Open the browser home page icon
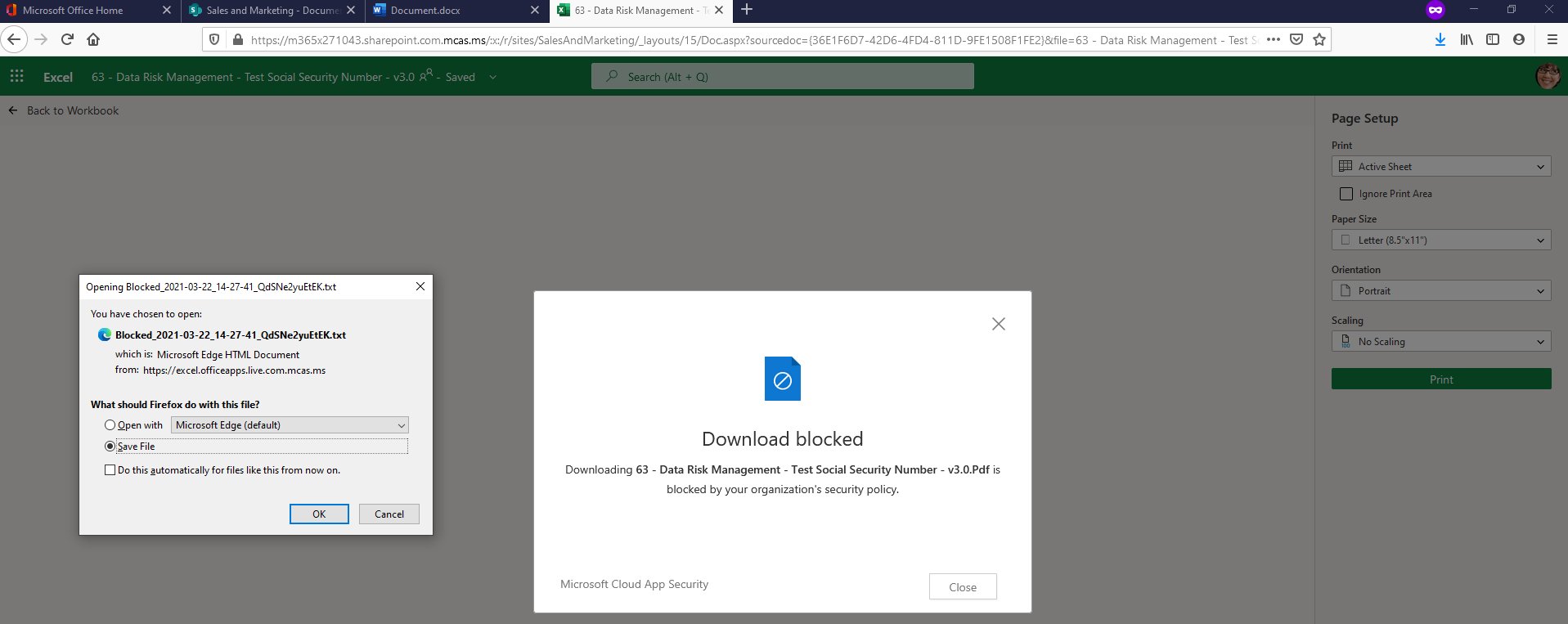The width and height of the screenshot is (1568, 624). (x=93, y=39)
